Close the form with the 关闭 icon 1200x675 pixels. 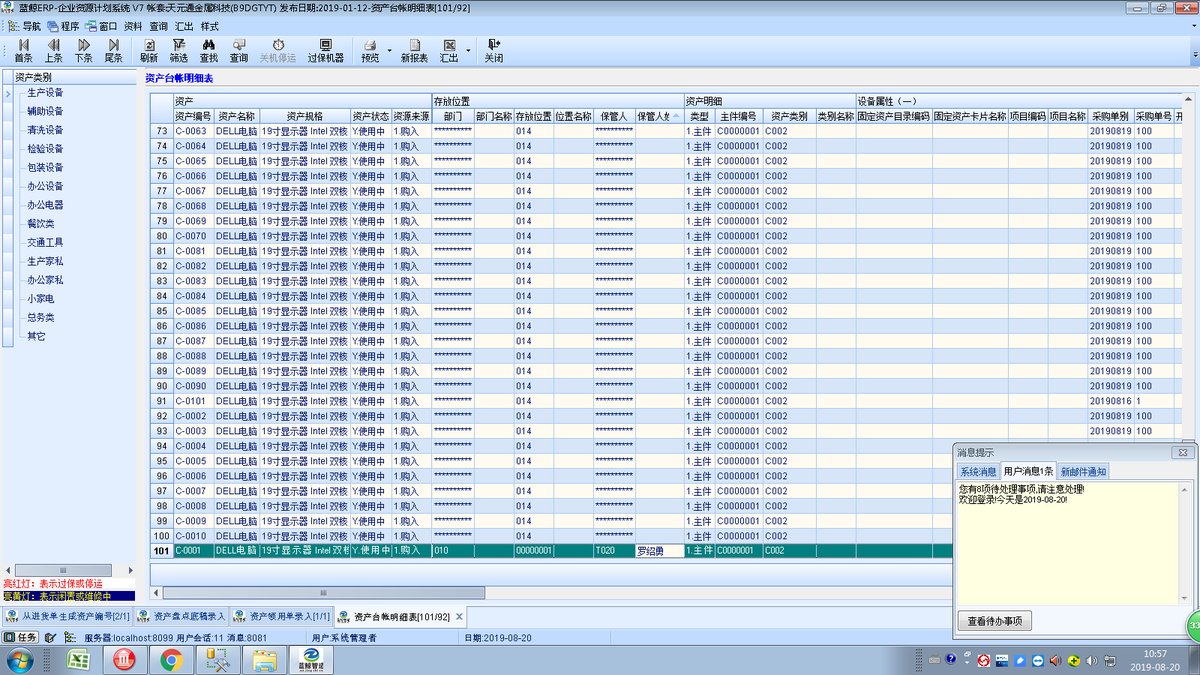(494, 51)
